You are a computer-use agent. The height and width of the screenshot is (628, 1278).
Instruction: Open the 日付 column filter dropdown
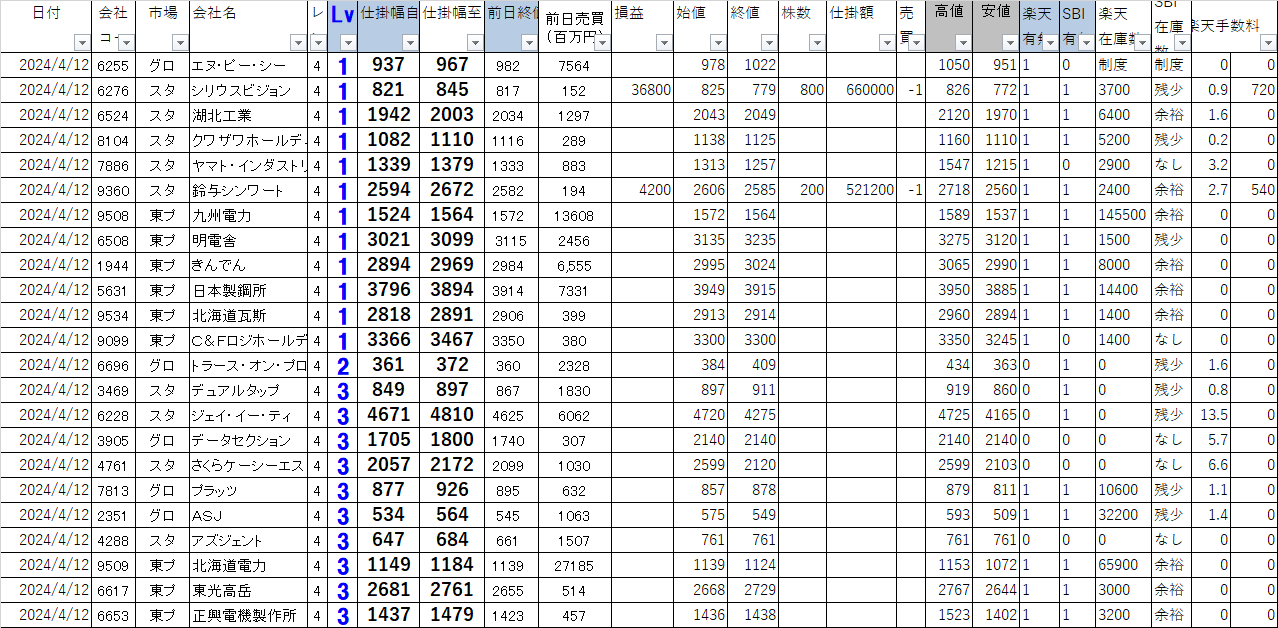[x=82, y=43]
